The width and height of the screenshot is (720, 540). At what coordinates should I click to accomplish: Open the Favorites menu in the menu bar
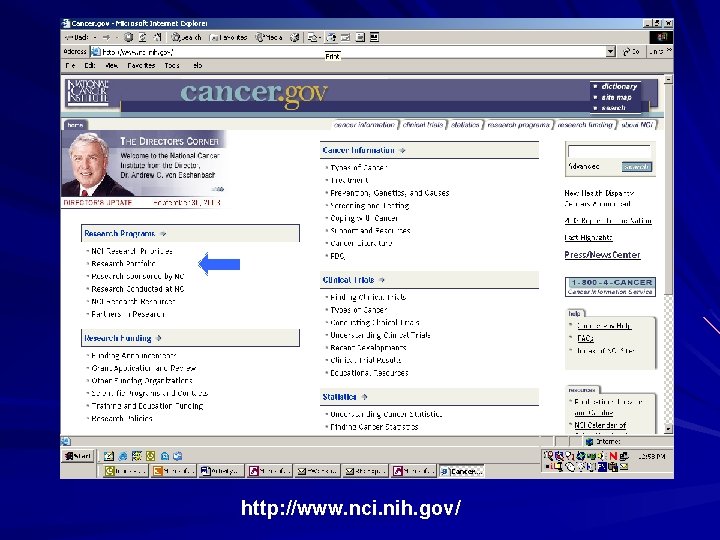(x=141, y=66)
